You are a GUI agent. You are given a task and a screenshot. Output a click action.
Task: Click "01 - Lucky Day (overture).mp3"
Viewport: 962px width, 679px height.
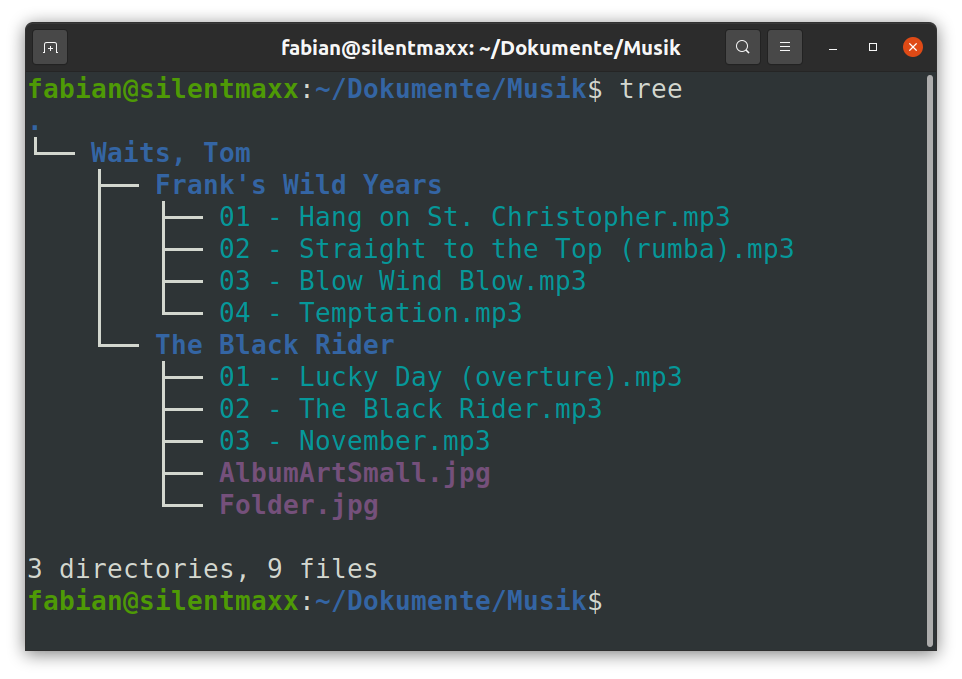tap(450, 377)
